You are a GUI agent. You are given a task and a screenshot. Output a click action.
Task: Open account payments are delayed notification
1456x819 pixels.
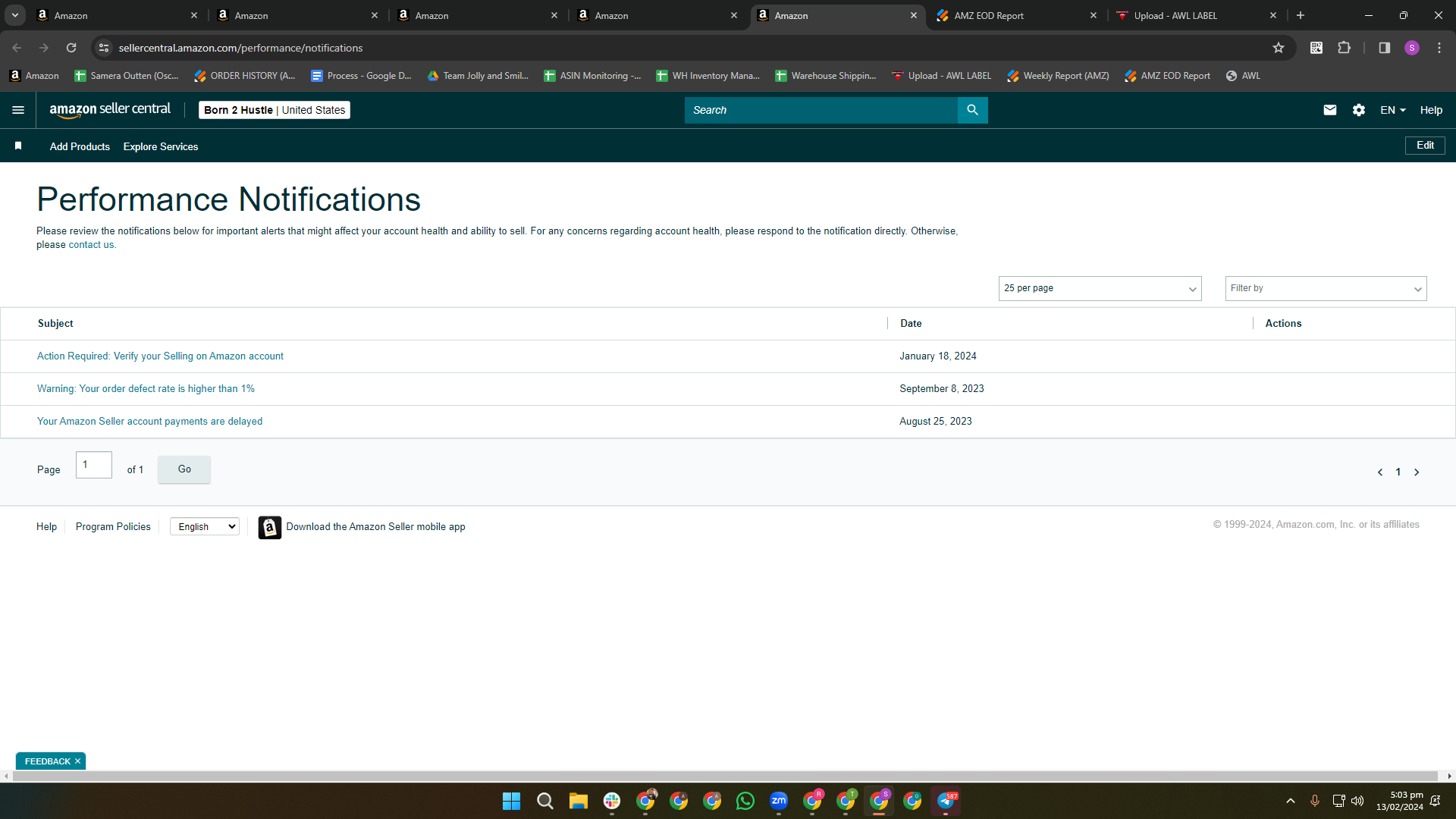tap(149, 421)
